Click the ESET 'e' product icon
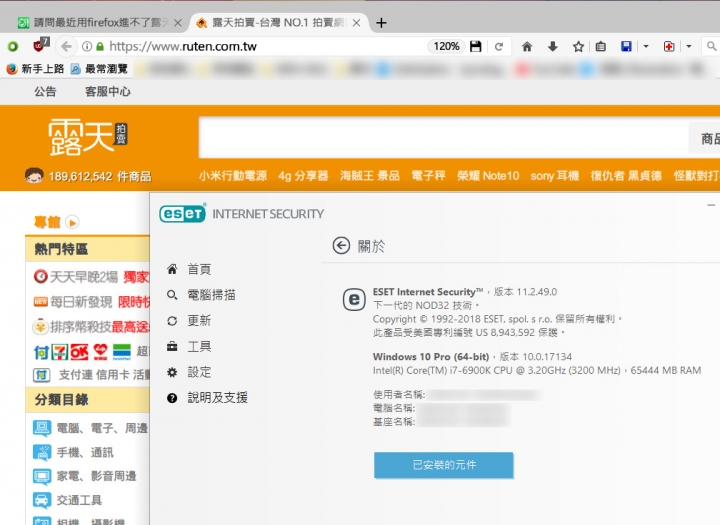The image size is (720, 525). pyautogui.click(x=354, y=299)
